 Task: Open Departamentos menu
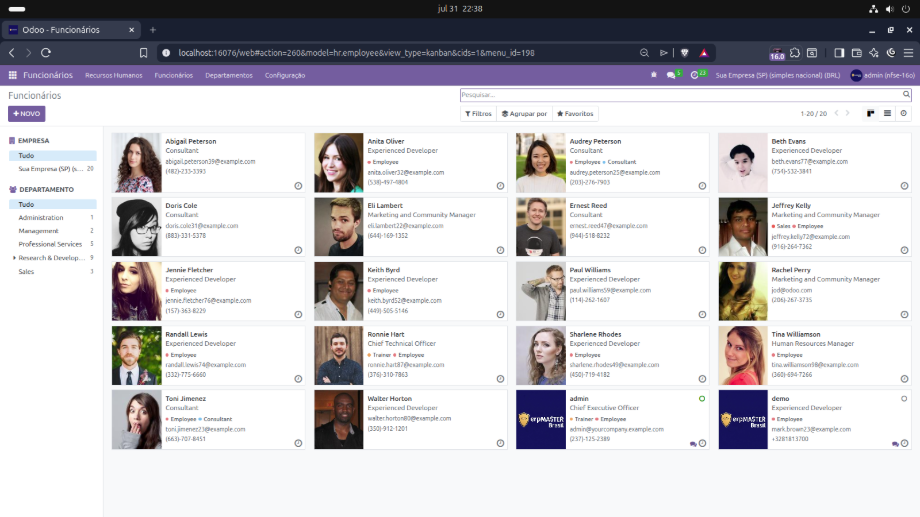tap(229, 75)
